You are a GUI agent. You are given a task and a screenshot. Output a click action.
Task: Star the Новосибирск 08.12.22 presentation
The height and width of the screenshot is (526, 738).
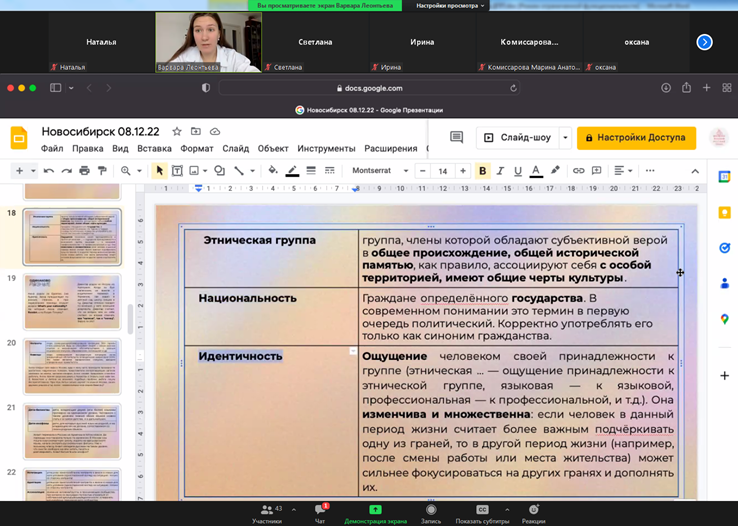177,131
